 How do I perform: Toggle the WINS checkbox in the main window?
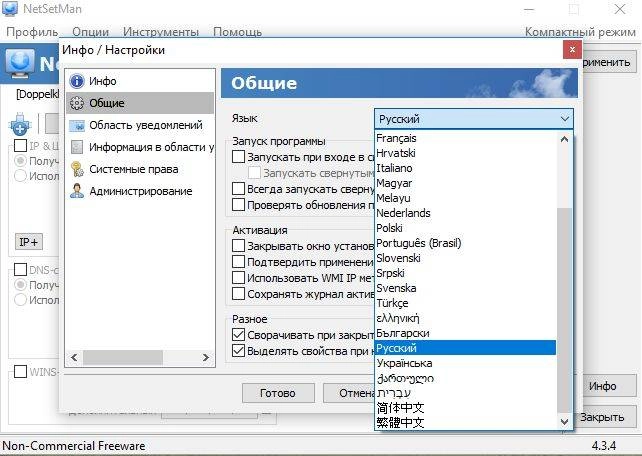click(x=20, y=372)
